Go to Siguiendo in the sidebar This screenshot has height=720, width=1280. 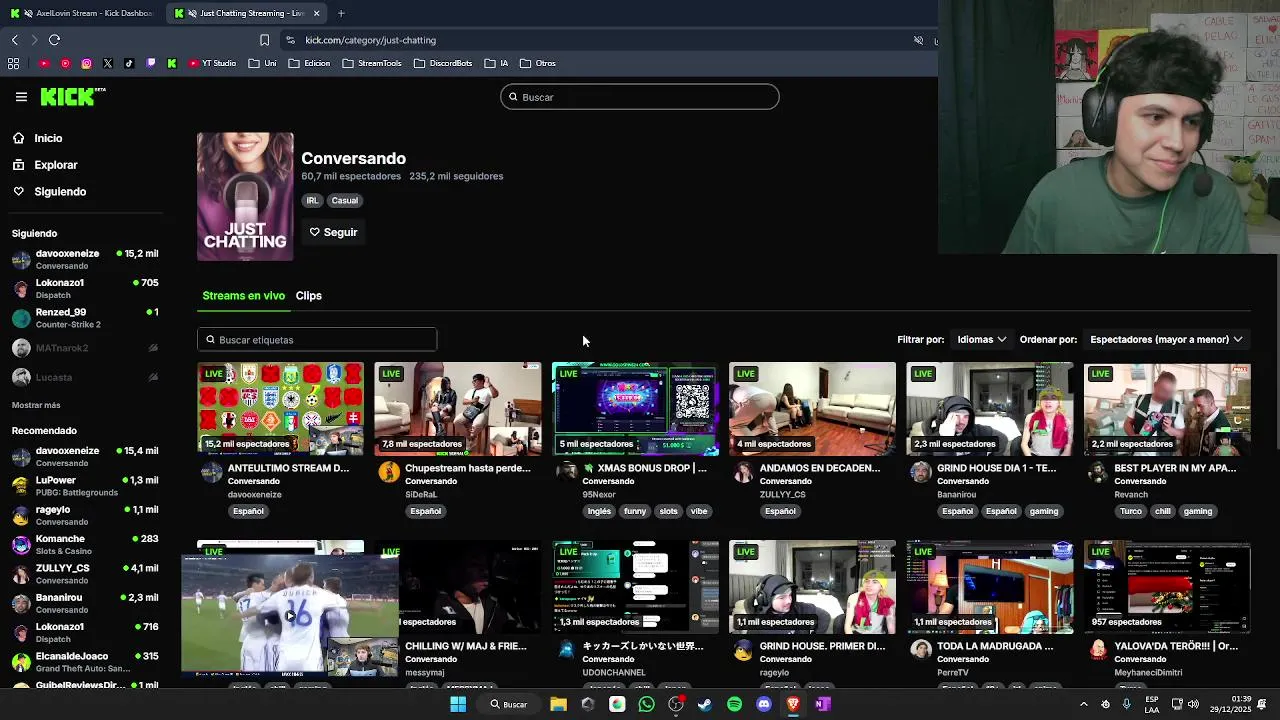coord(60,191)
